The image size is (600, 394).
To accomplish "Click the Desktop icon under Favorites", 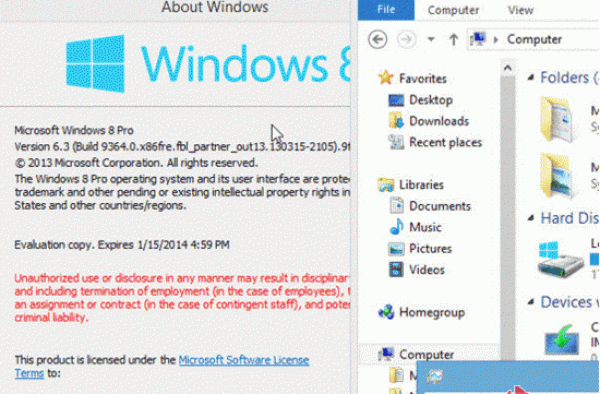I will (396, 100).
